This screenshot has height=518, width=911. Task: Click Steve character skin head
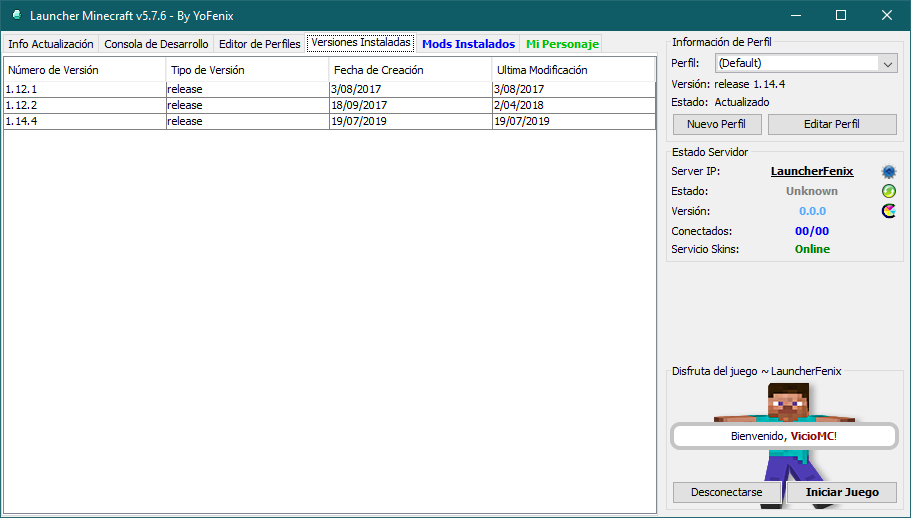tap(788, 402)
